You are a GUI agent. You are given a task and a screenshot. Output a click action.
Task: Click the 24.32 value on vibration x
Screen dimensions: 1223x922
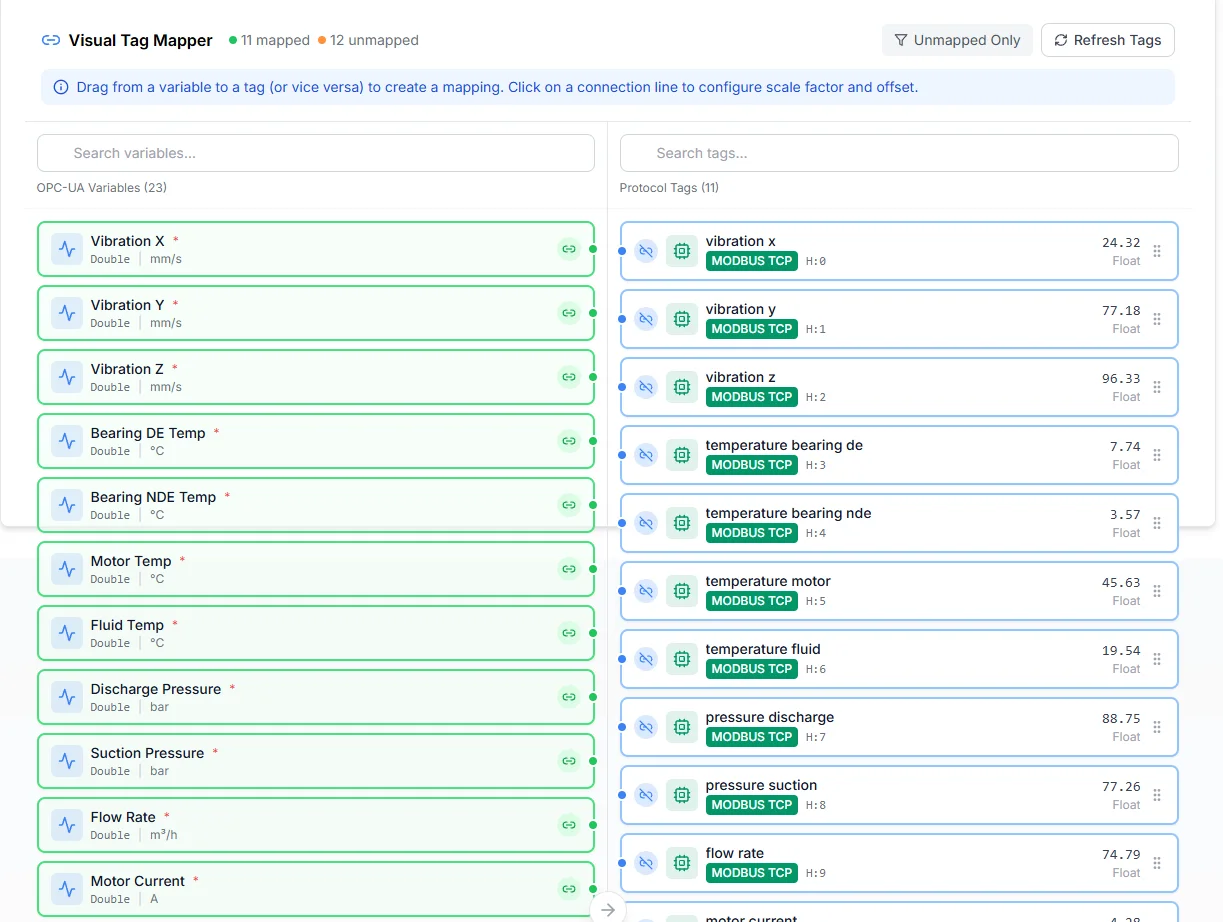pyautogui.click(x=1121, y=243)
